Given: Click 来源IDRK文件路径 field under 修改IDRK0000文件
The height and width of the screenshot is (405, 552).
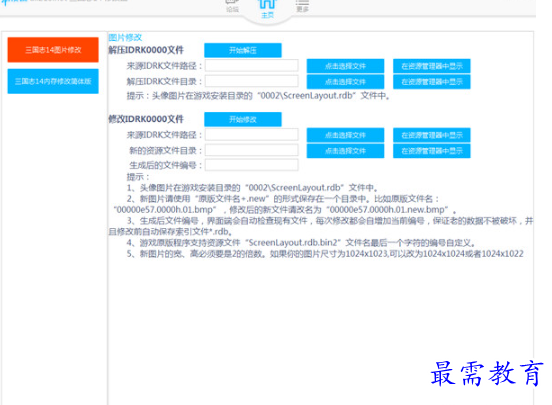Looking at the screenshot, I should point(252,135).
